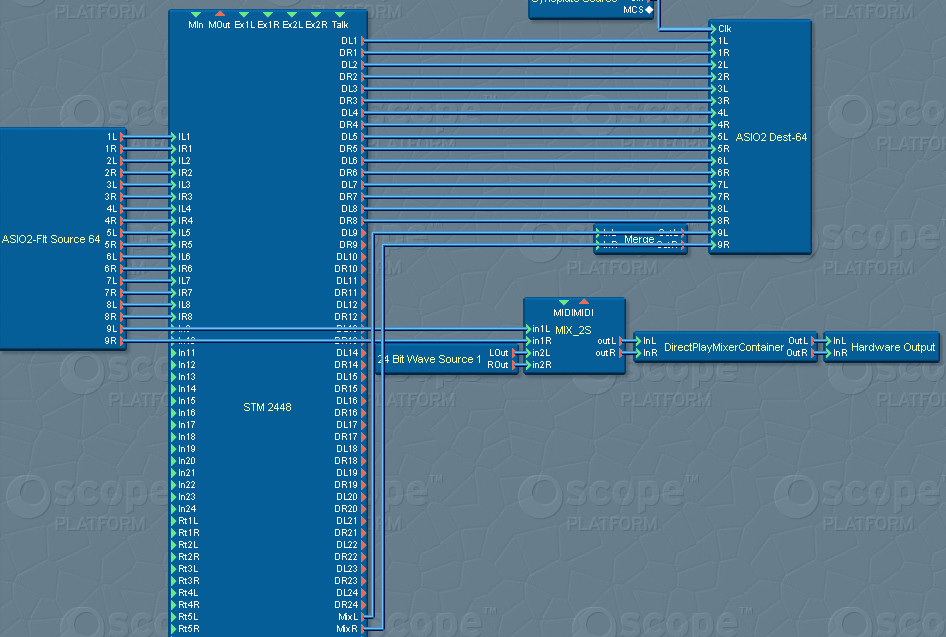
Task: Click the InL input on DirectPlayMixerContainer
Action: [x=638, y=341]
